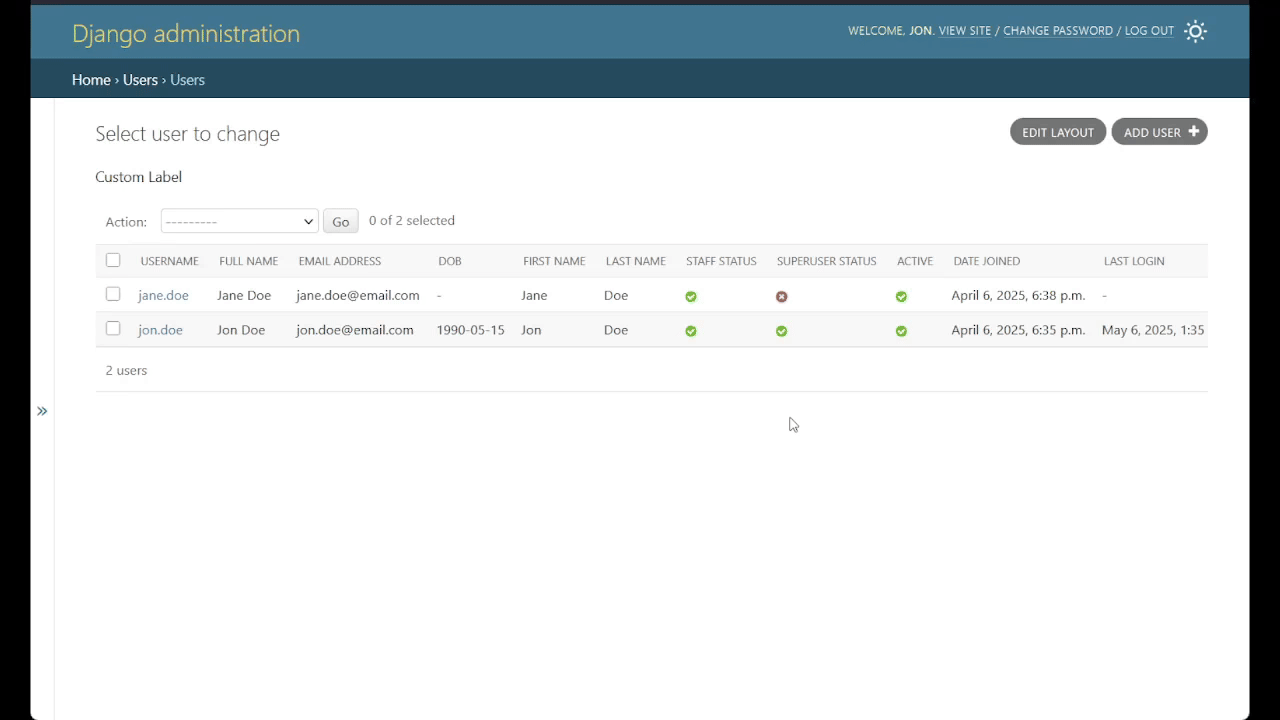Viewport: 1280px width, 720px height.
Task: Open jon.doe's user edit page
Action: [x=160, y=330]
